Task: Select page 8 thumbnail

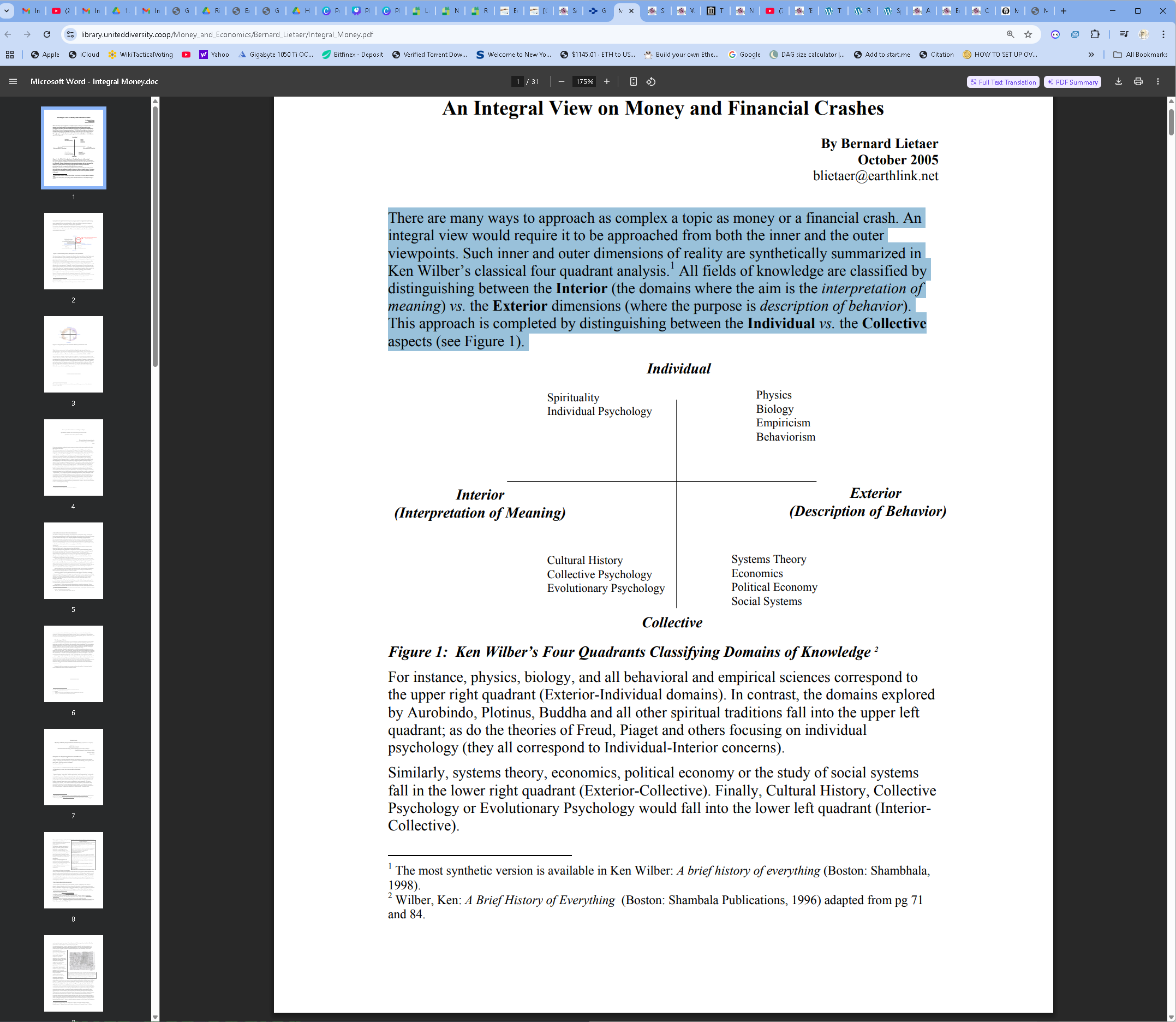Action: 74,870
